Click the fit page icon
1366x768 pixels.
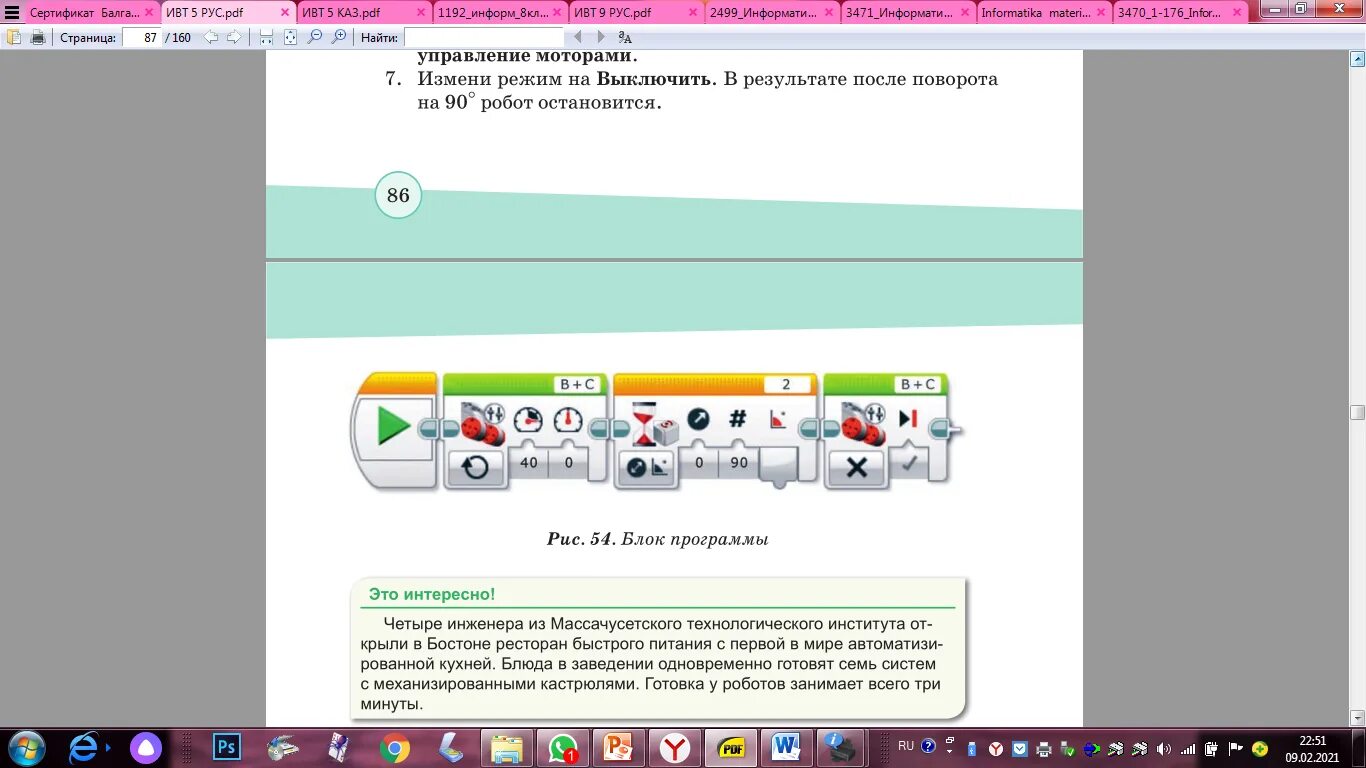tap(290, 37)
